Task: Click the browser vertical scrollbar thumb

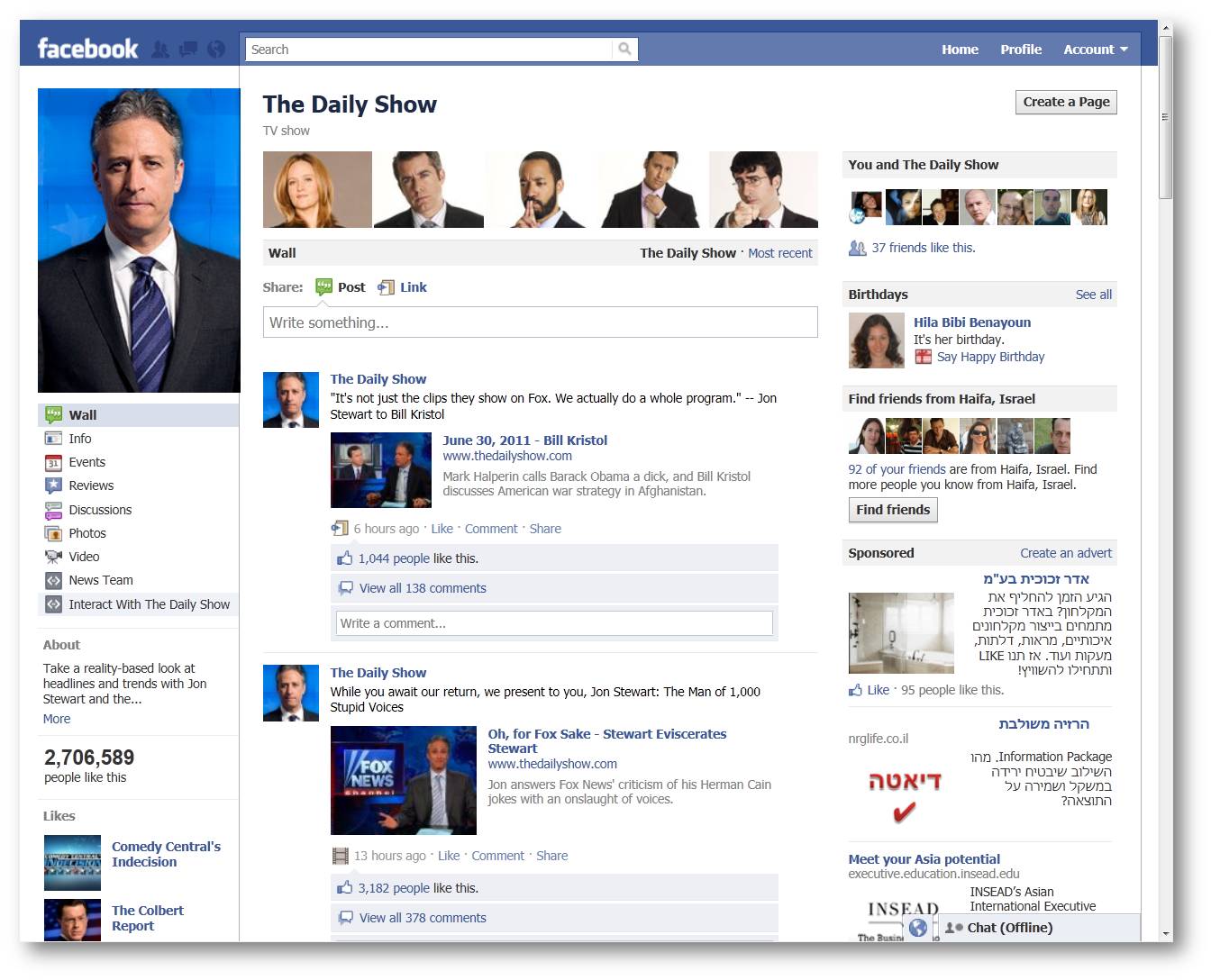Action: pyautogui.click(x=1165, y=117)
